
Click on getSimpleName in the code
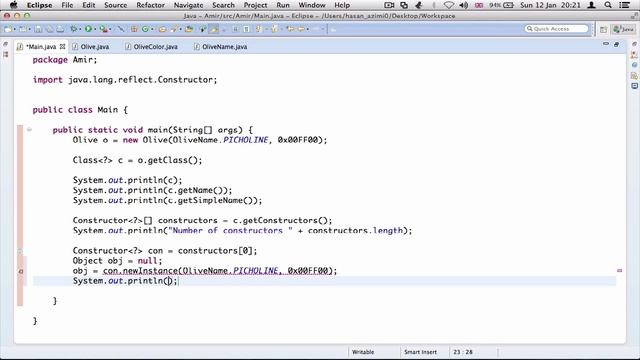(x=210, y=200)
